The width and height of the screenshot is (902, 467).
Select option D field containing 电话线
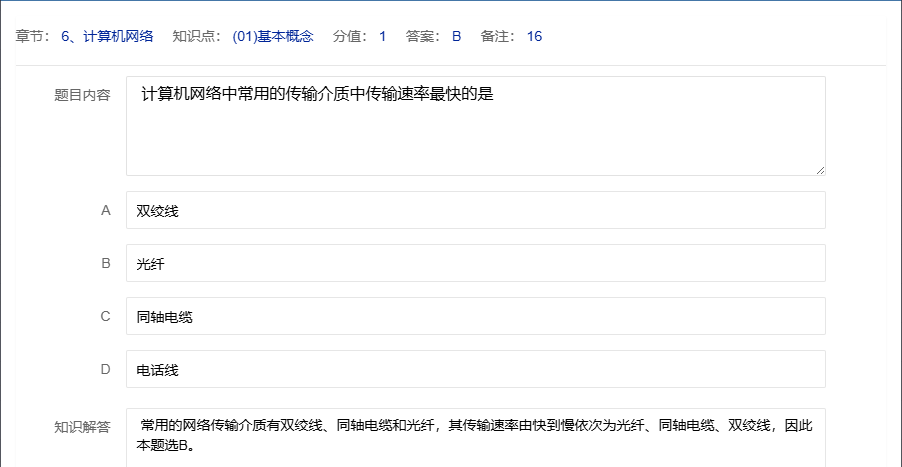point(475,369)
